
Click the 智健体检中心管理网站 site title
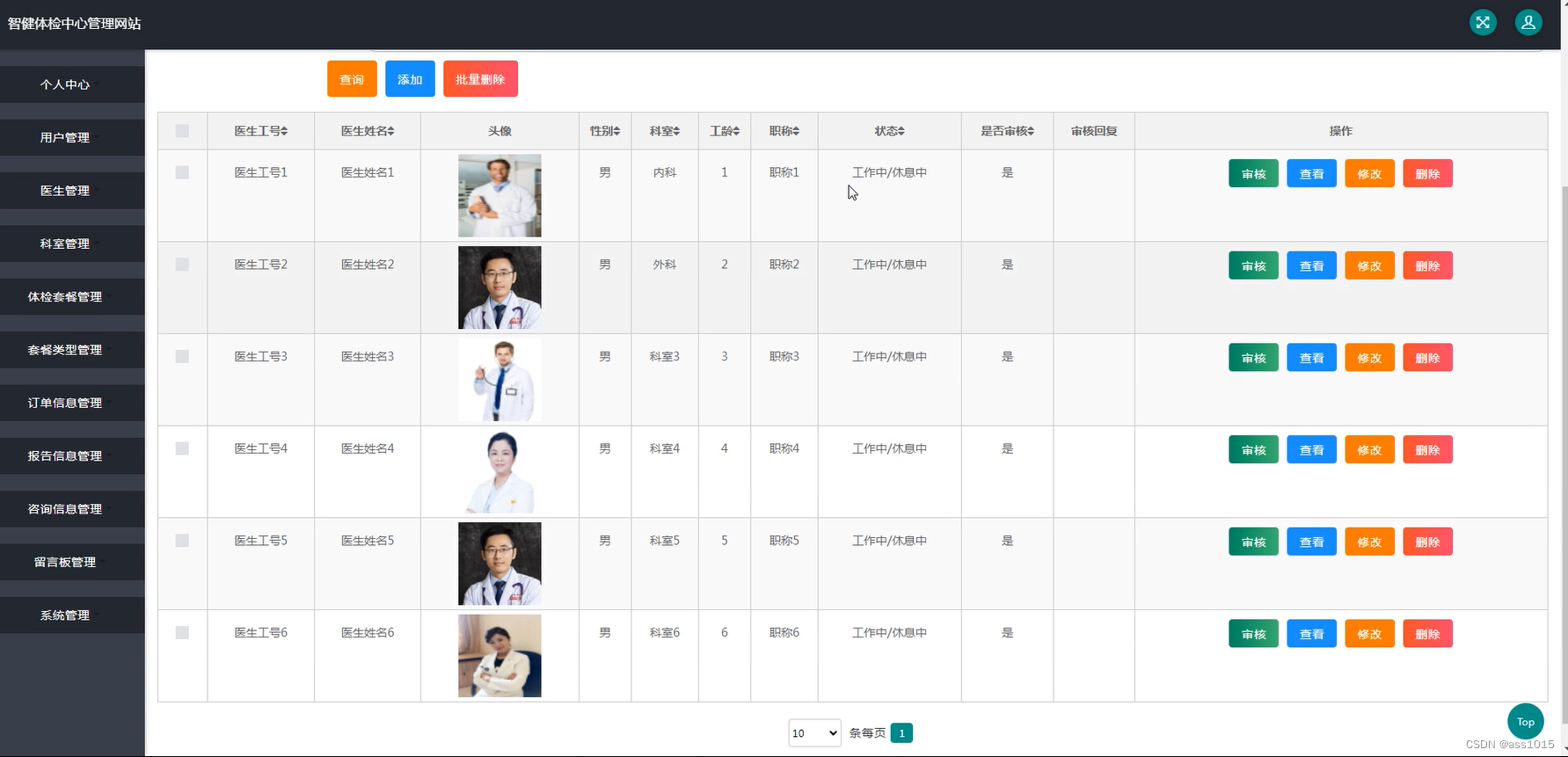(x=75, y=24)
